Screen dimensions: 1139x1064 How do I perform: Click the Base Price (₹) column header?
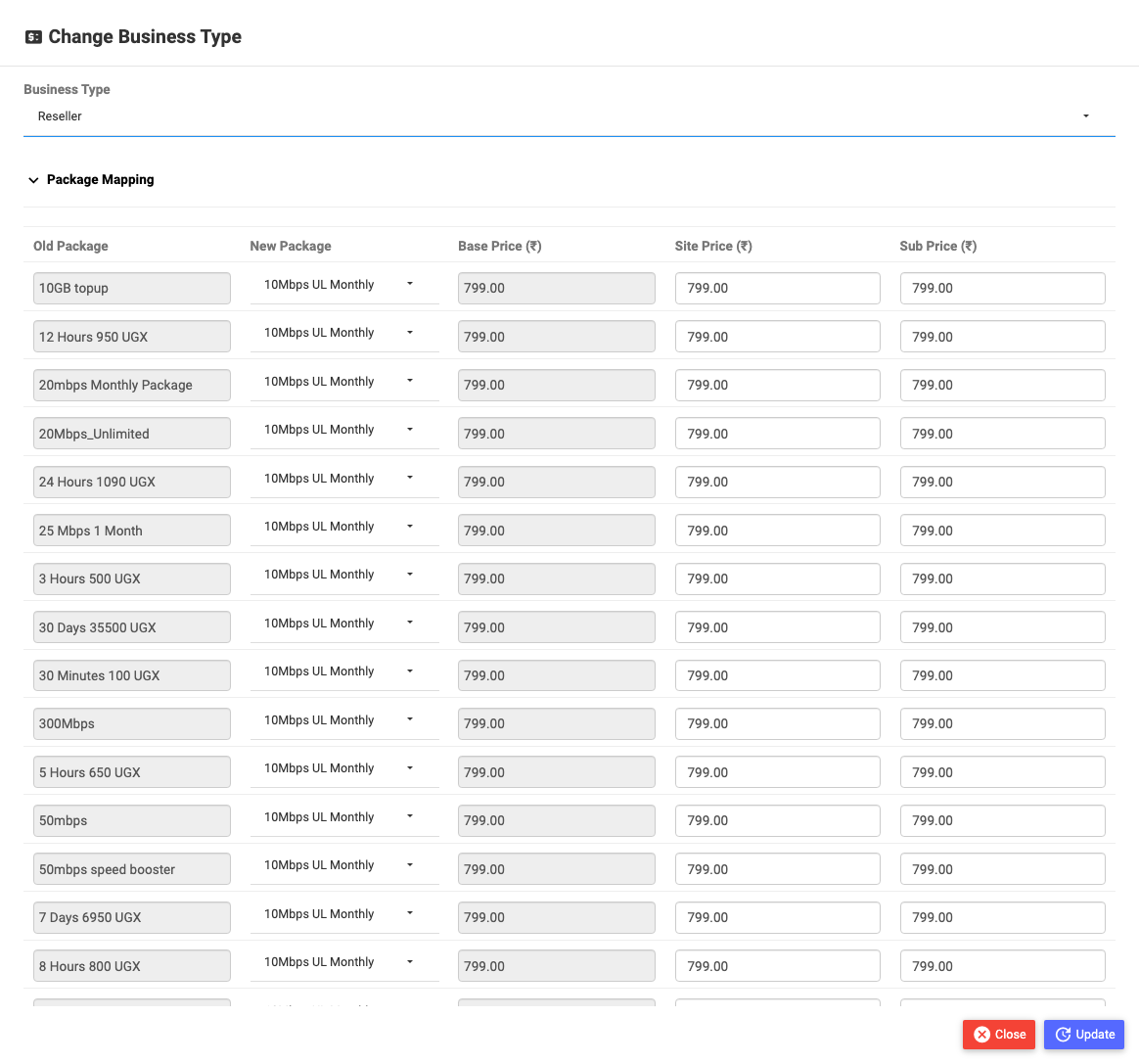tap(500, 246)
